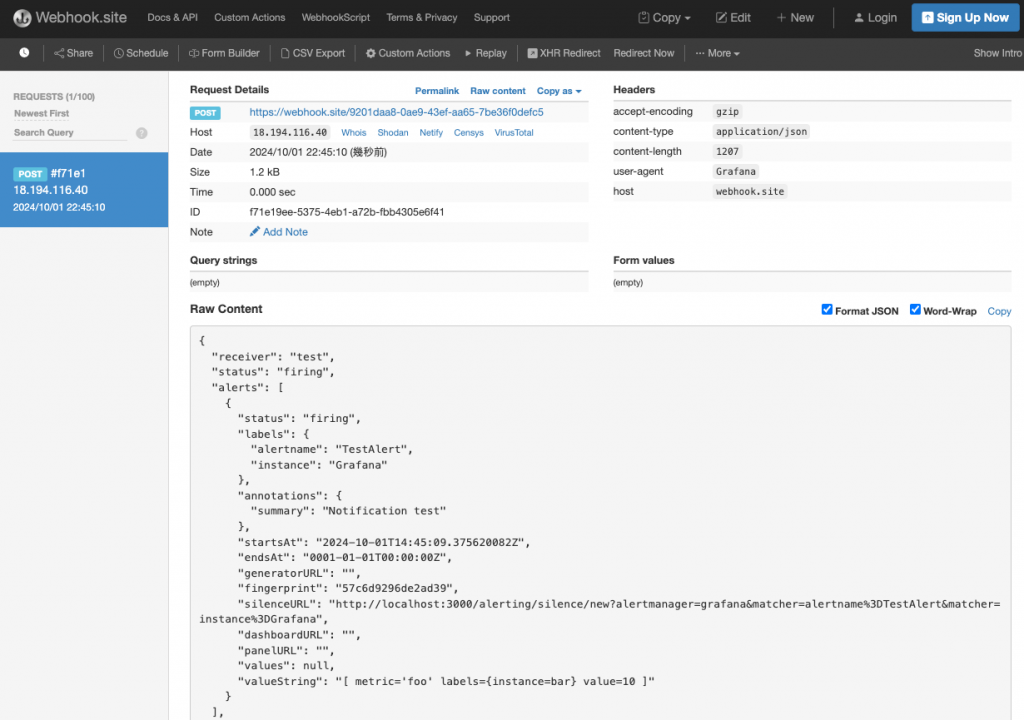
Task: Click the search query help icon
Action: [142, 133]
